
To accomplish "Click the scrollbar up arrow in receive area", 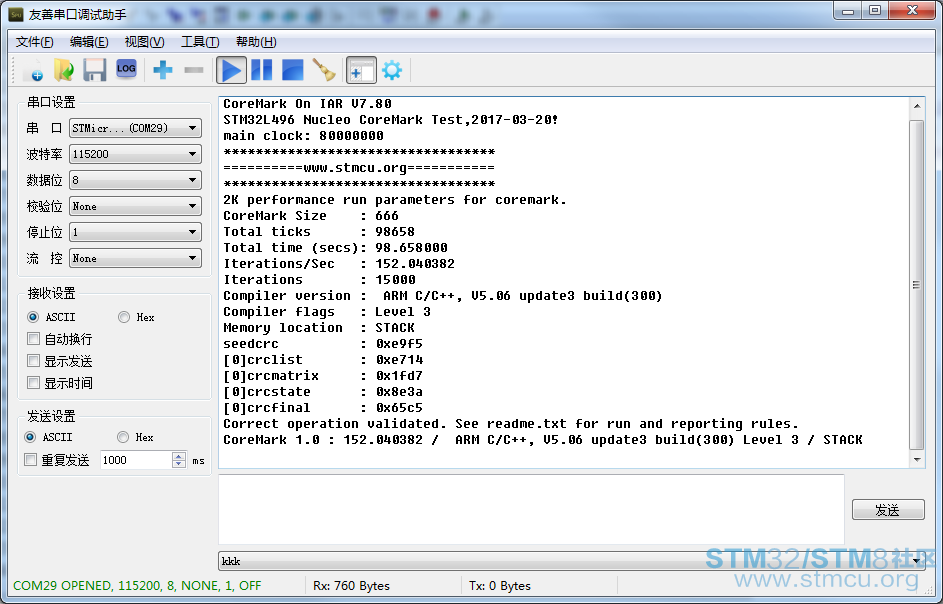I will pyautogui.click(x=917, y=106).
